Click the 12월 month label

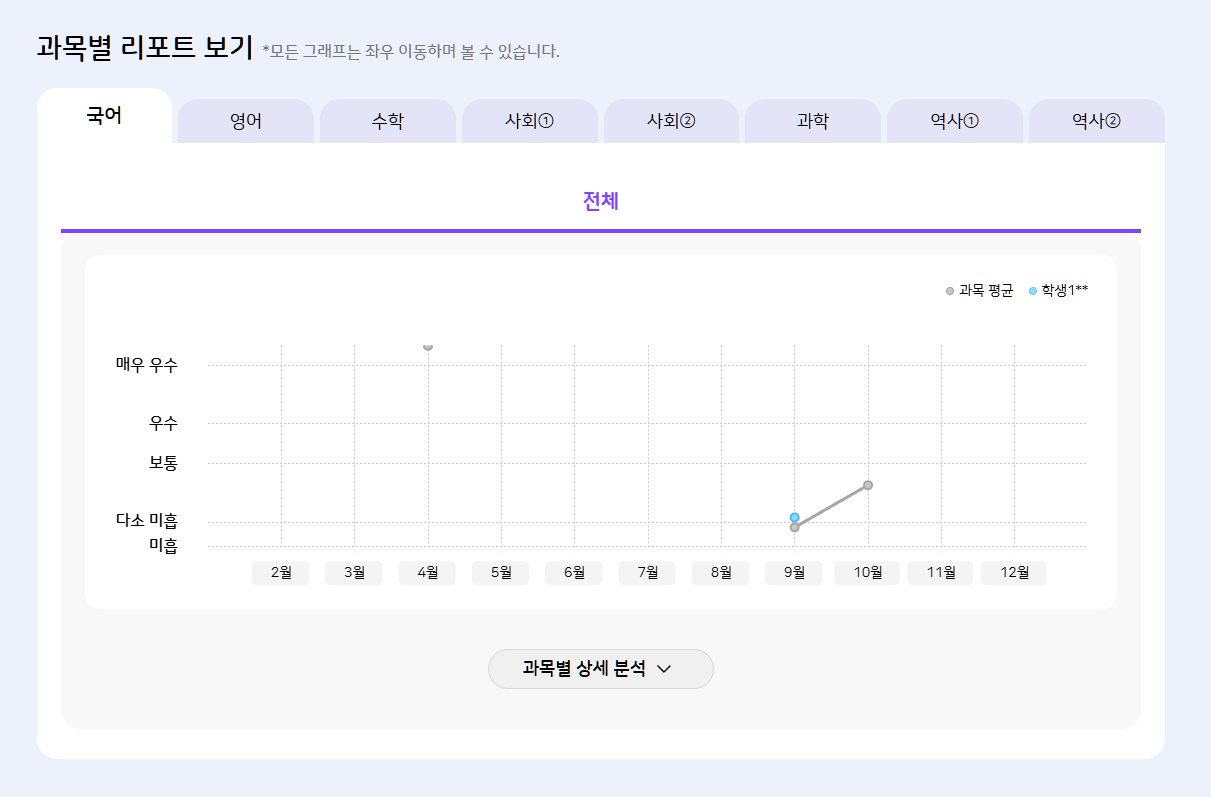pyautogui.click(x=1013, y=573)
